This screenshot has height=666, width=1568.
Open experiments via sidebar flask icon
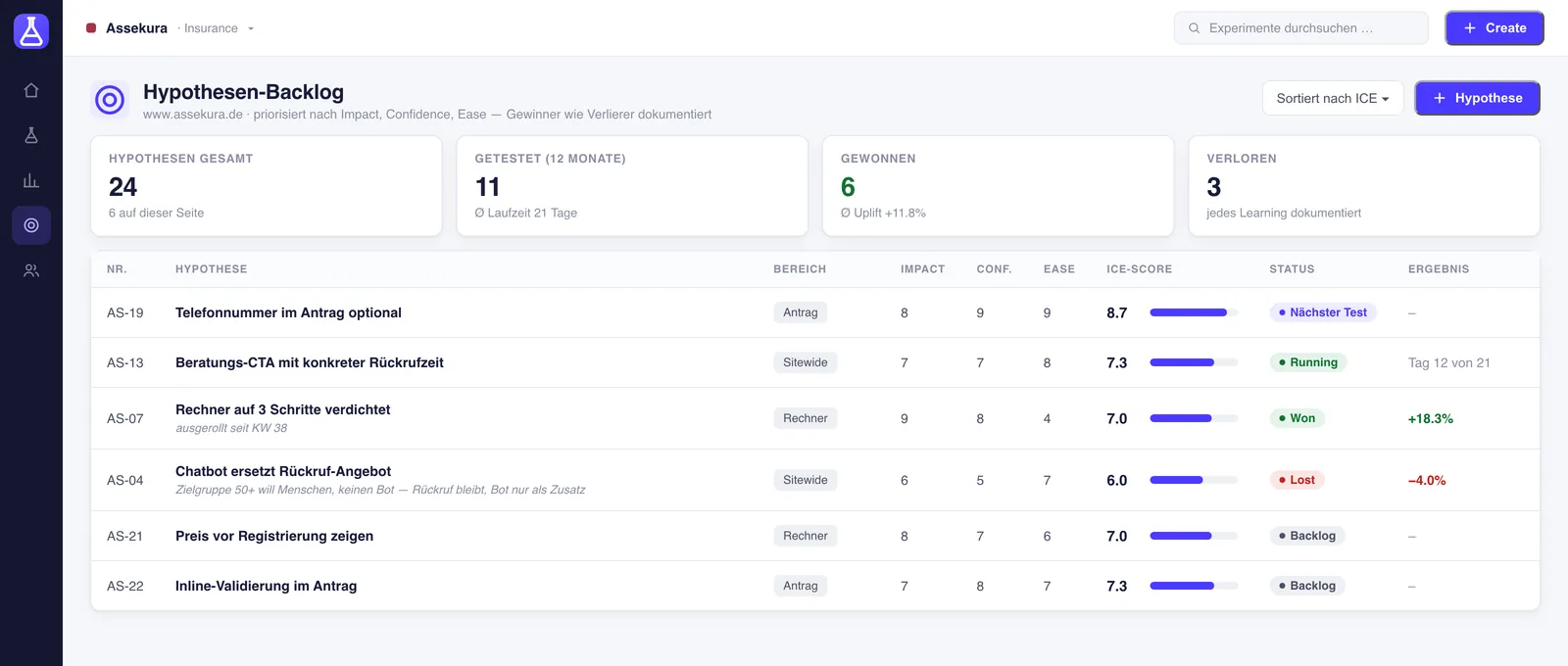coord(31,135)
